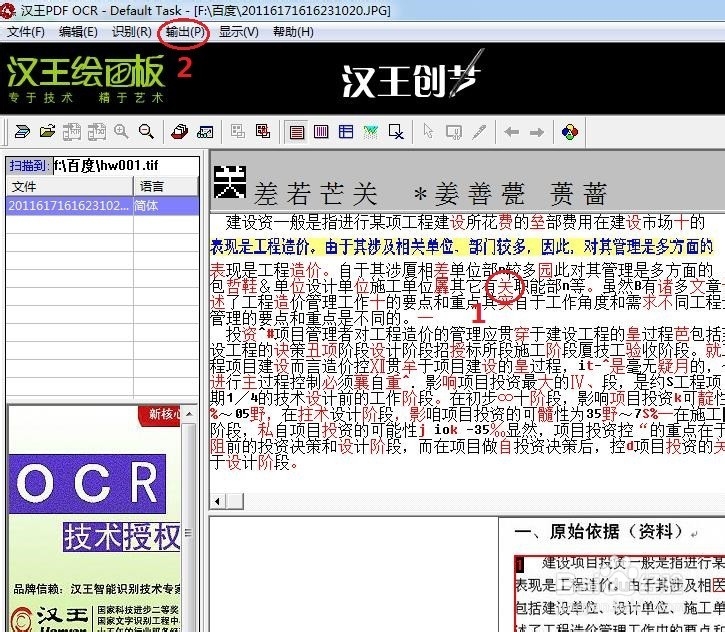Click the RTF export toolbar icon
Viewport: 725px width, 632px height.
(72, 132)
